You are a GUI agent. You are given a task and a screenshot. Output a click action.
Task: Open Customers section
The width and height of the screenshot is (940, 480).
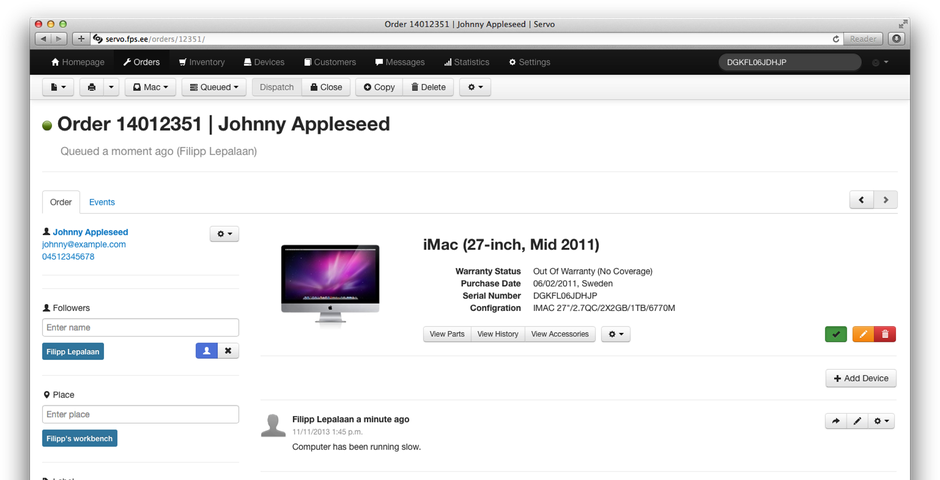coord(330,62)
